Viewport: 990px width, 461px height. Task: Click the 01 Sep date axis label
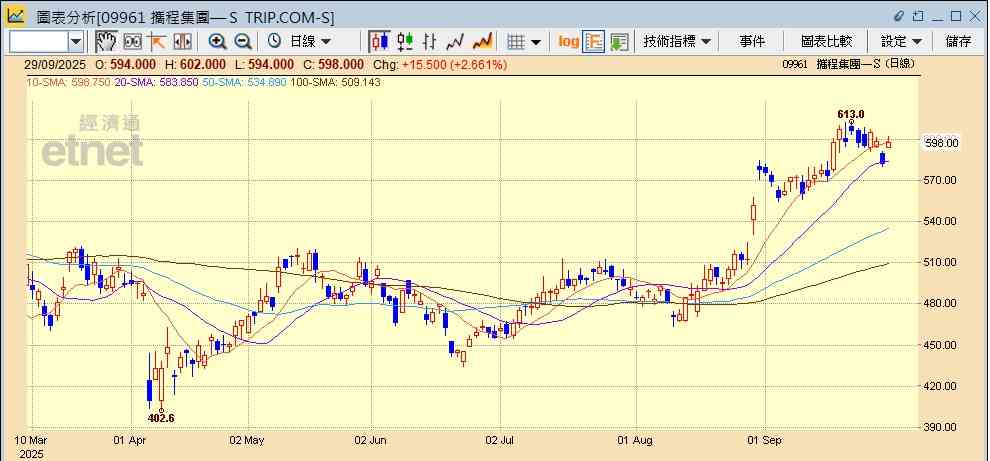(764, 440)
